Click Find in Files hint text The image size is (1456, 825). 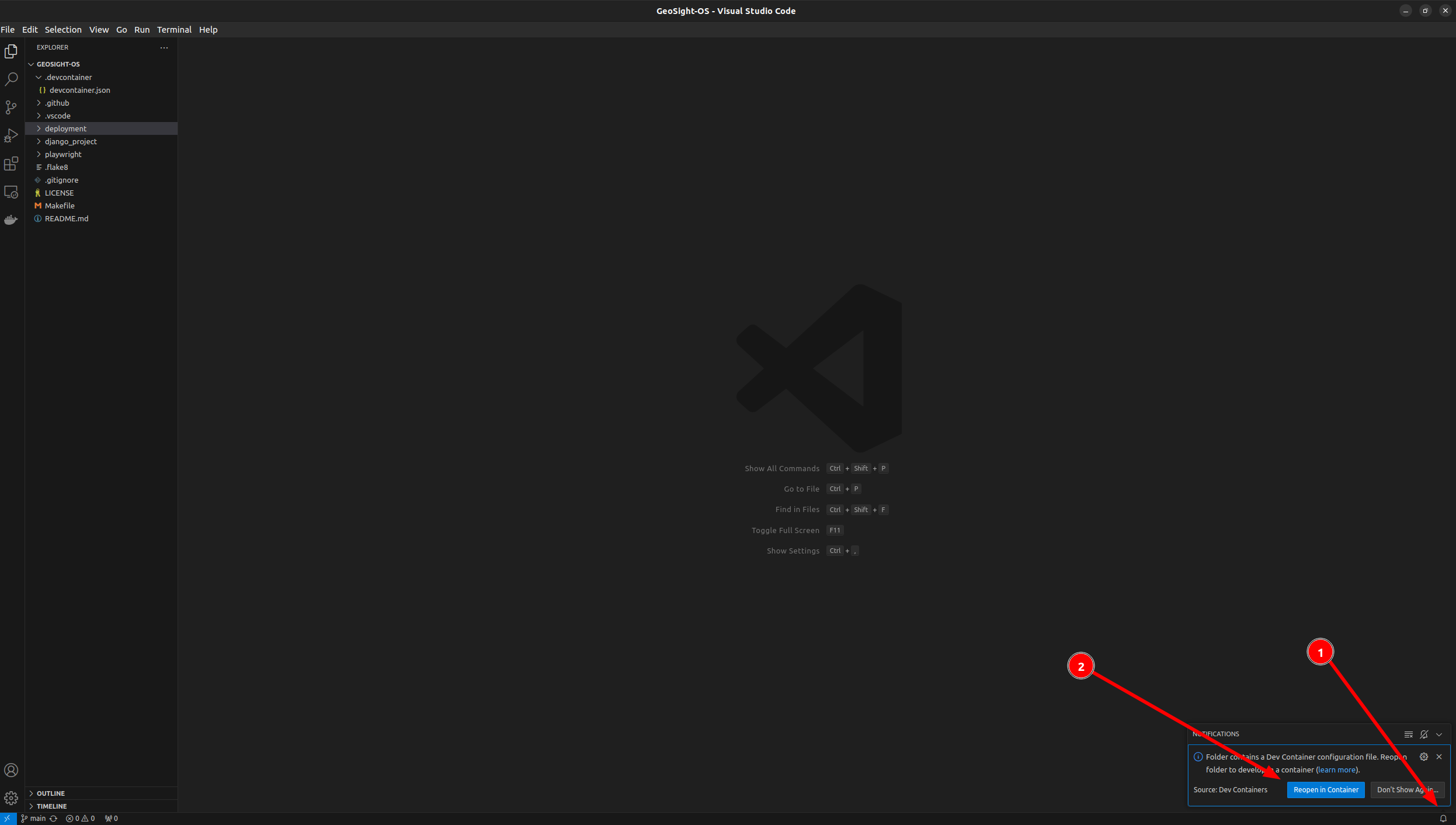(x=797, y=510)
